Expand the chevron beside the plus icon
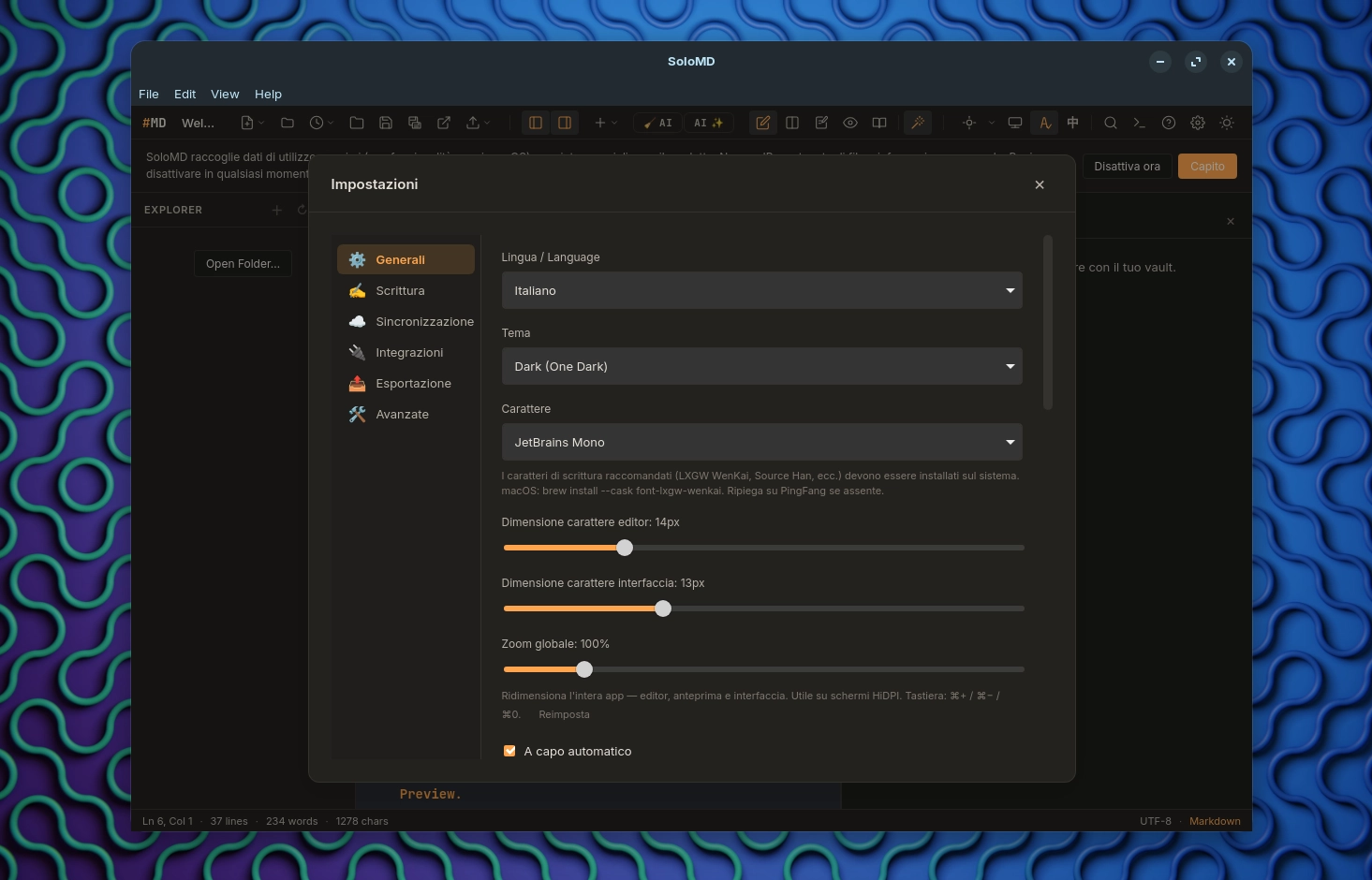 click(x=614, y=123)
